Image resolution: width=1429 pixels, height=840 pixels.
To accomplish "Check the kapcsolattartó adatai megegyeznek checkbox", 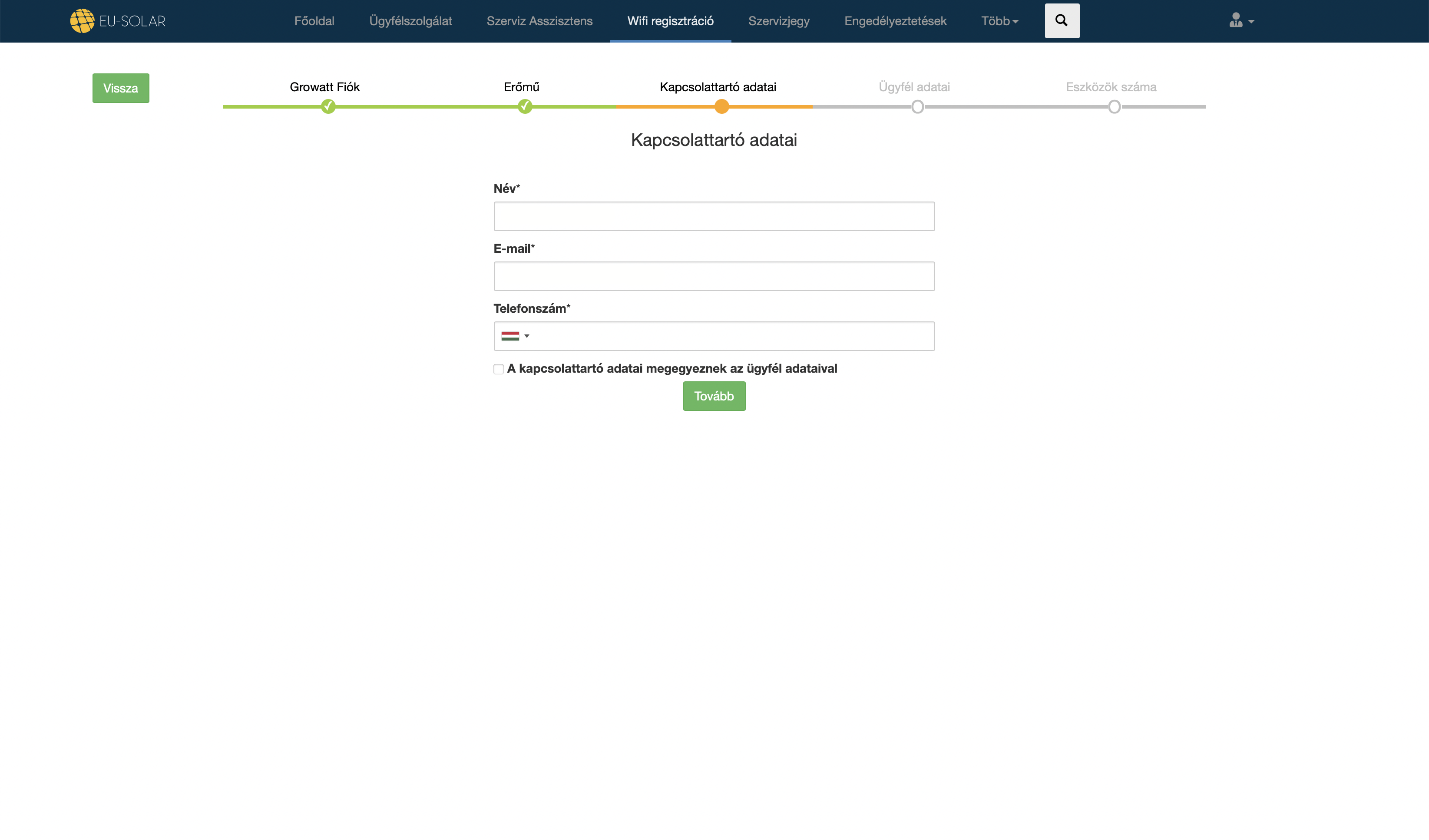I will click(499, 369).
